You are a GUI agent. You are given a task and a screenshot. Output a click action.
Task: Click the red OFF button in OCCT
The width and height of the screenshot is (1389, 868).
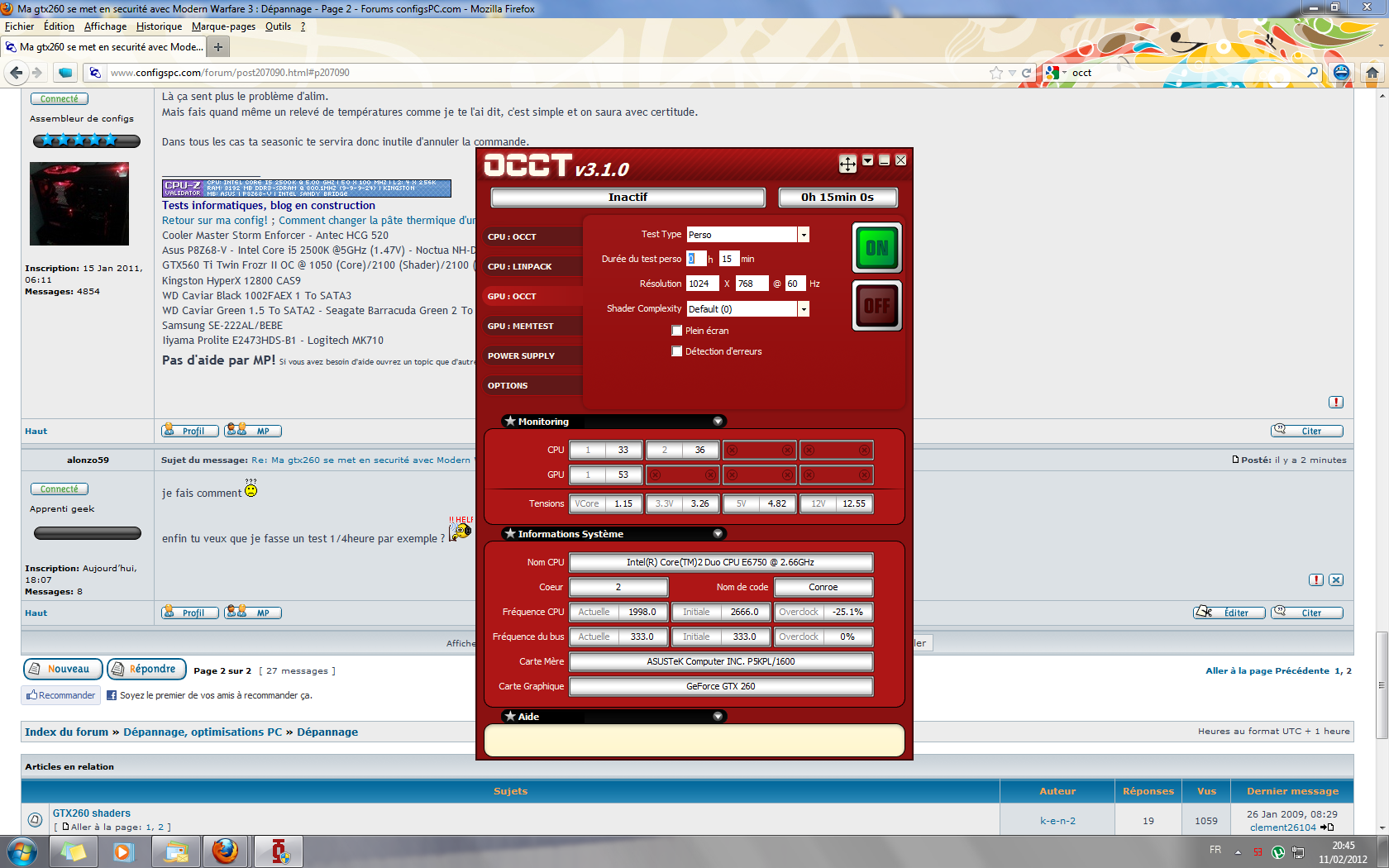(876, 306)
